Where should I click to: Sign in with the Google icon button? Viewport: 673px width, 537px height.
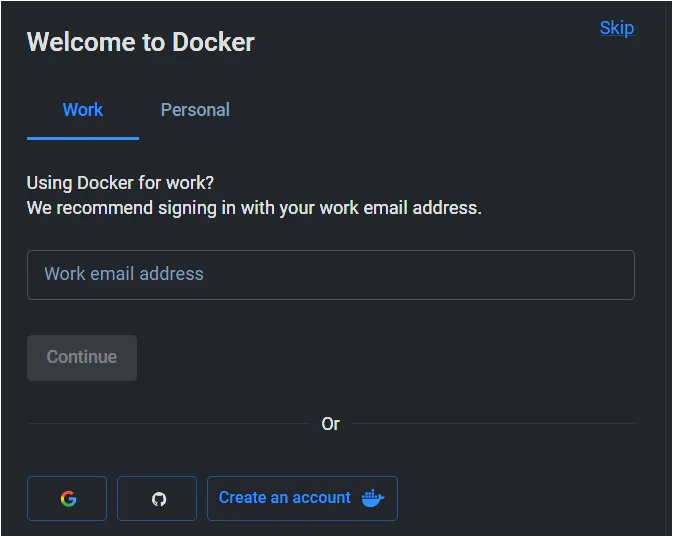pyautogui.click(x=67, y=498)
